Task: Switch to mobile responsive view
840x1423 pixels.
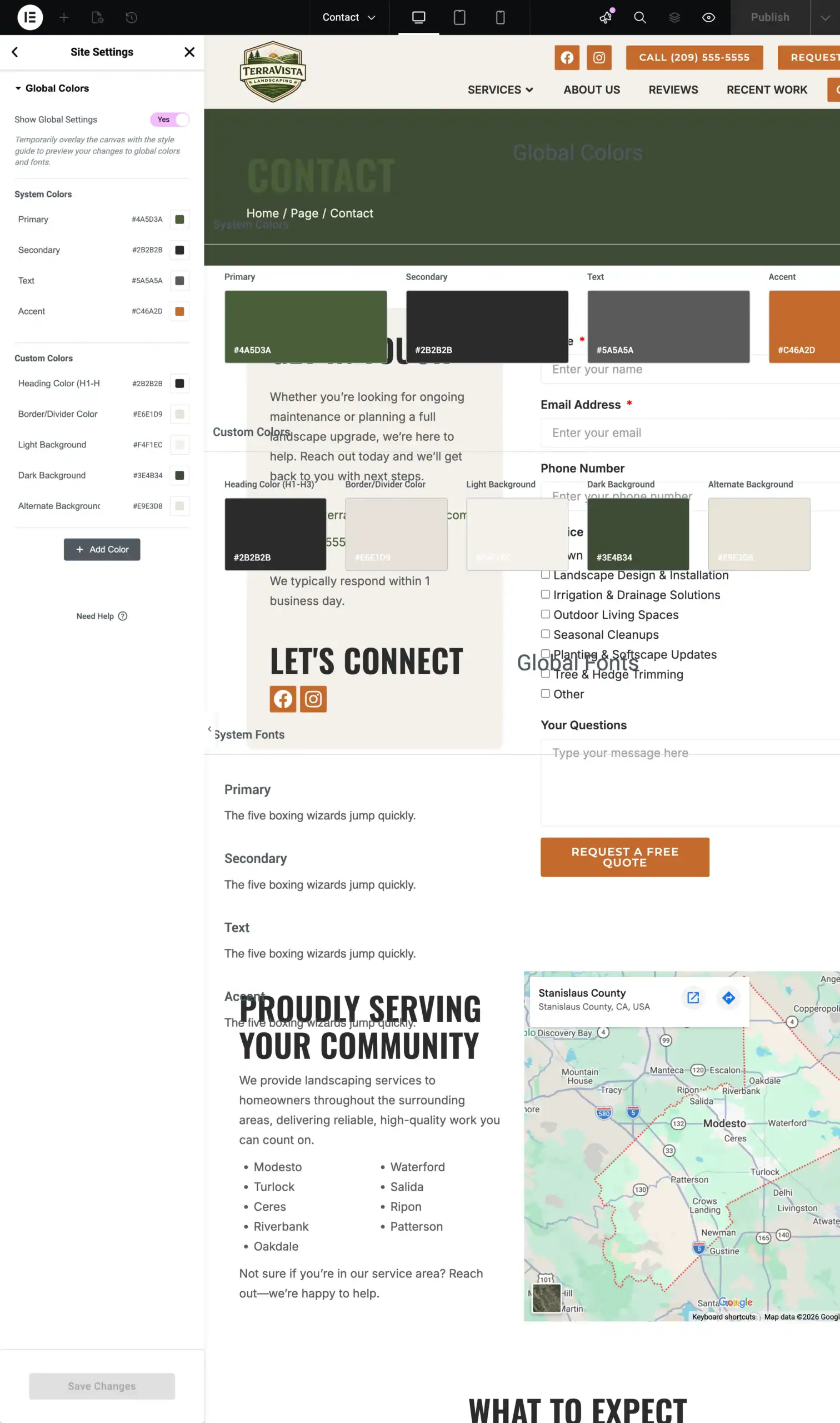Action: click(x=500, y=18)
